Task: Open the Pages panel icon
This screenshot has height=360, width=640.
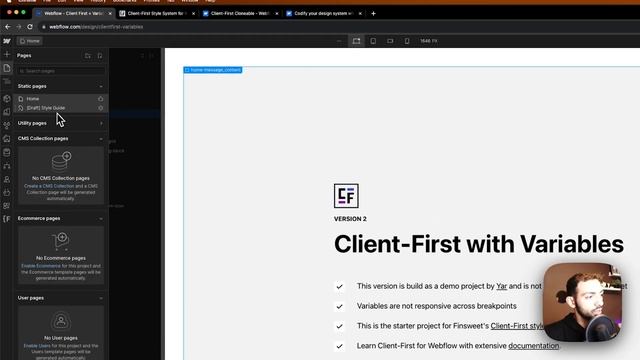Action: 7,68
